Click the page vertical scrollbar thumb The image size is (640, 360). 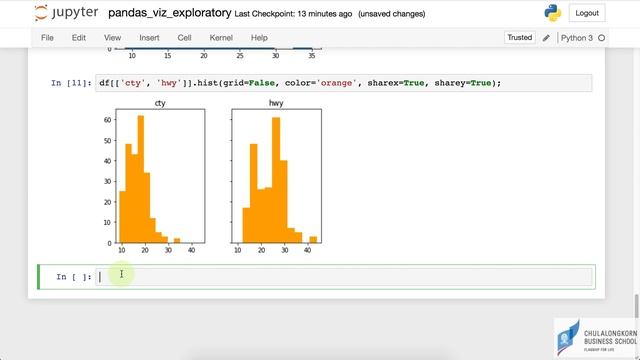[x=636, y=306]
